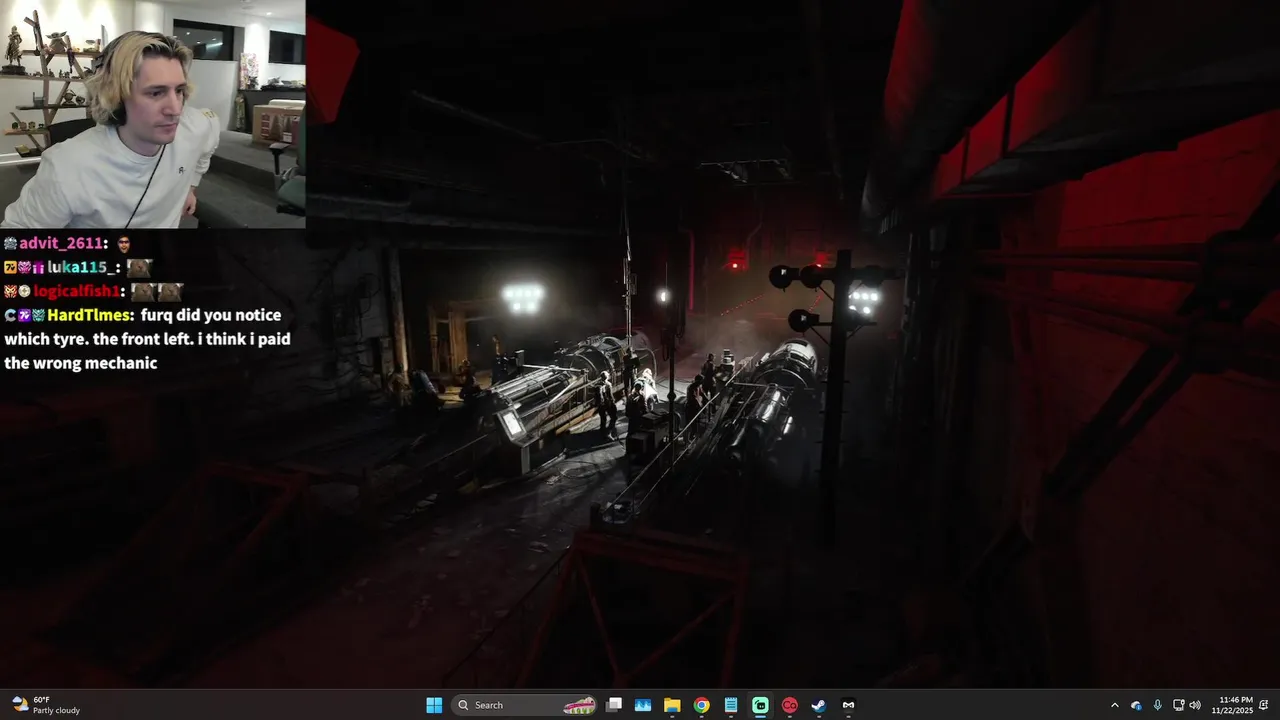Open the OneDrive cloud tray icon
The image size is (1280, 720).
tap(1136, 705)
